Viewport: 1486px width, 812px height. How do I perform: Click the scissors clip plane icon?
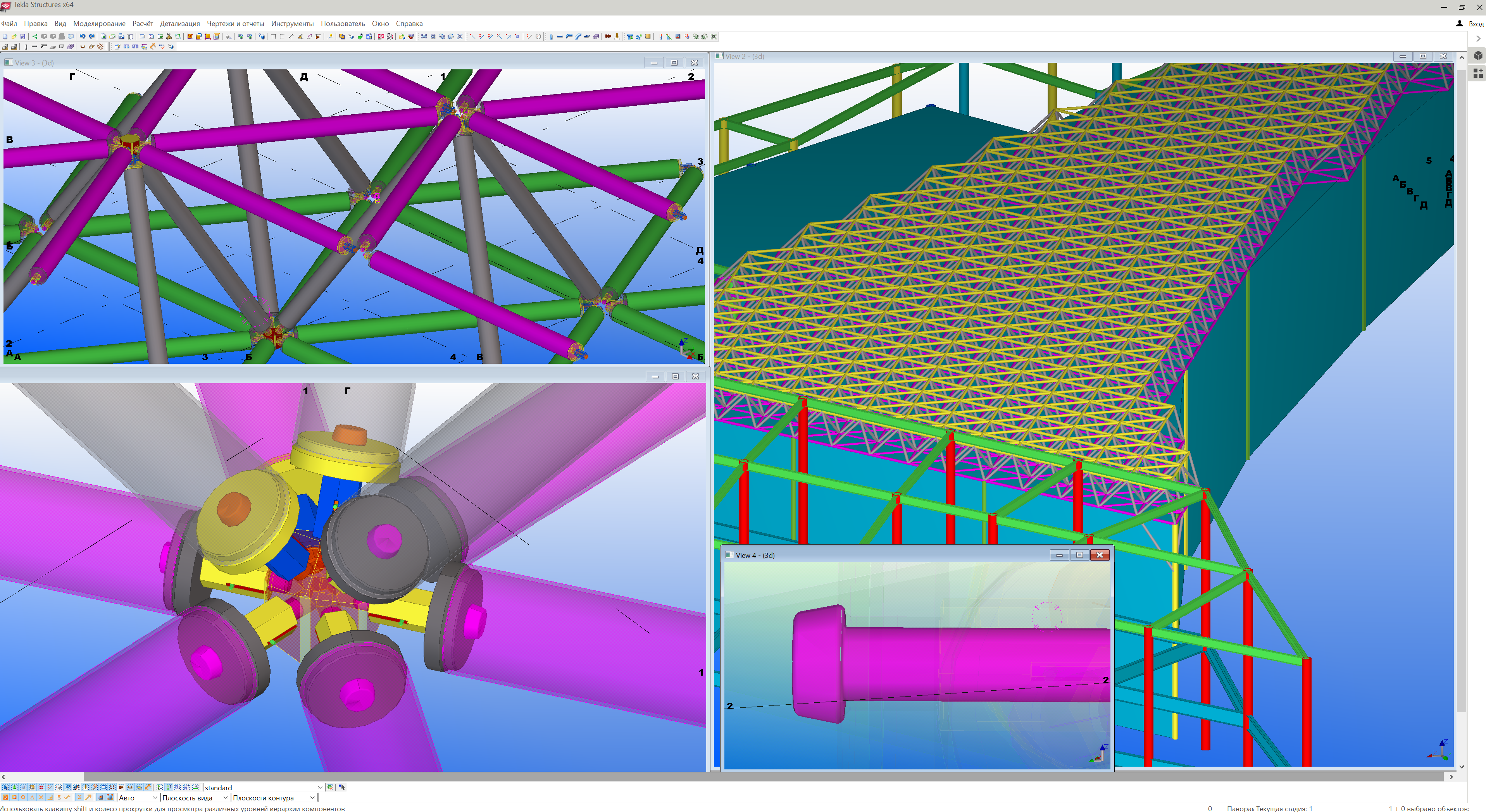[x=169, y=36]
